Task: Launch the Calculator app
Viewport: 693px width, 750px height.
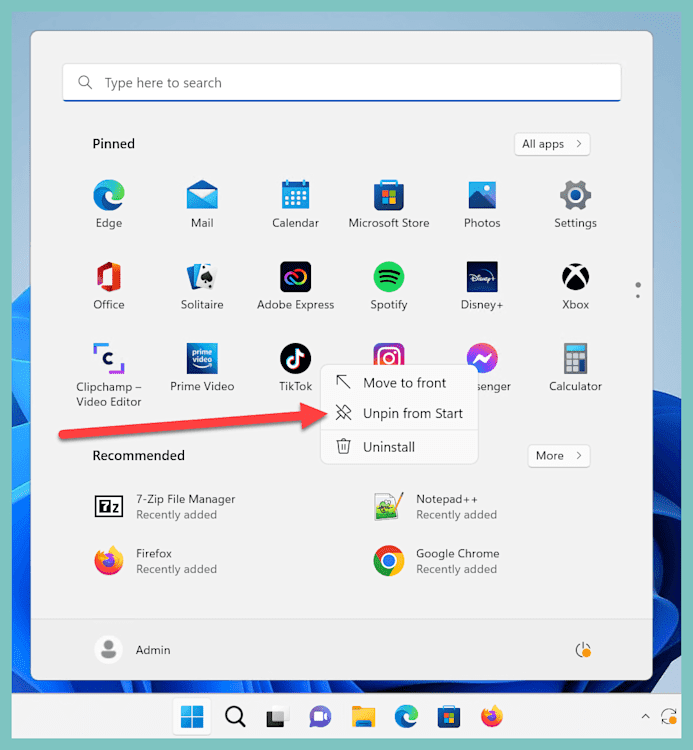Action: (575, 367)
